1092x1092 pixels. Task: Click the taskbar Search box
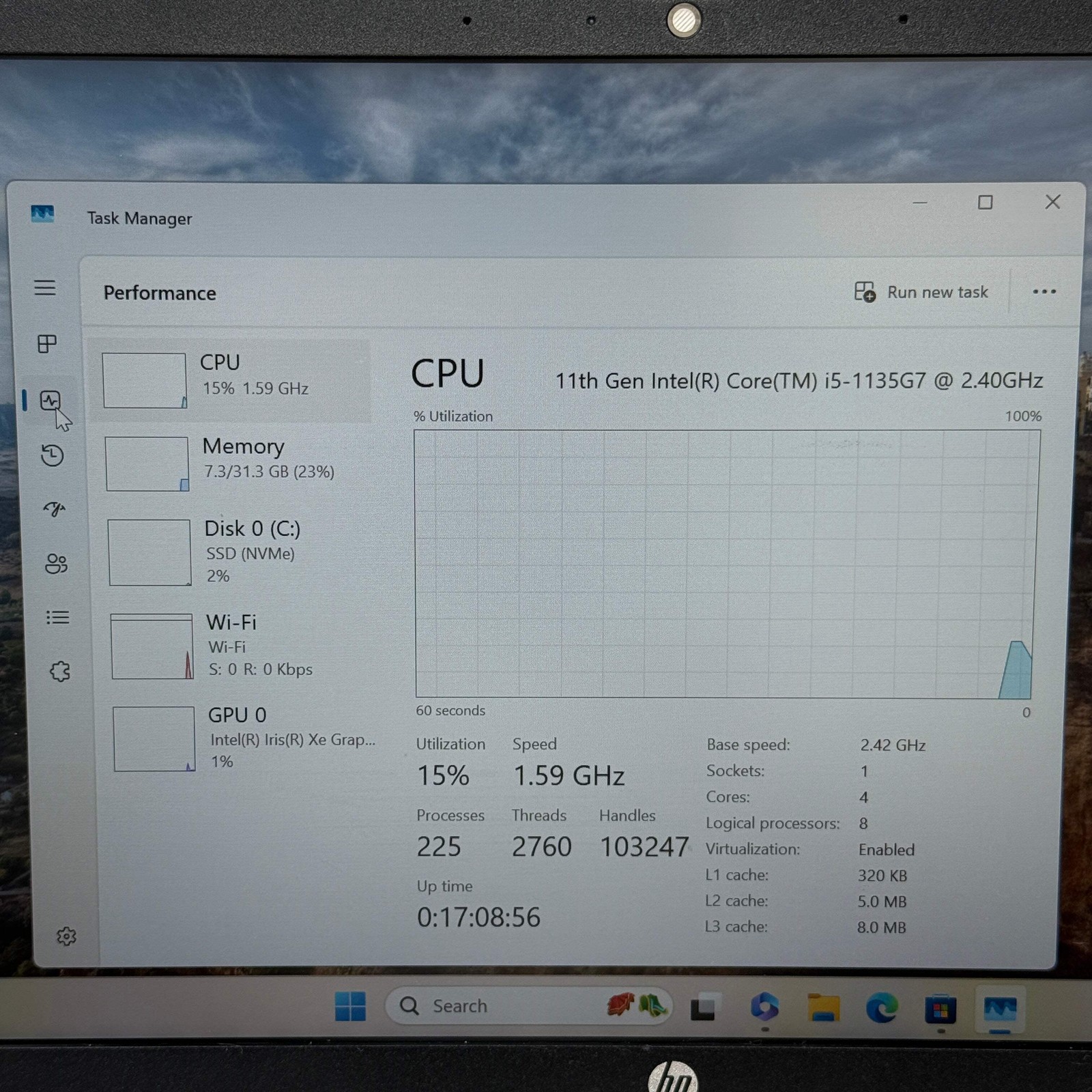point(529,1006)
